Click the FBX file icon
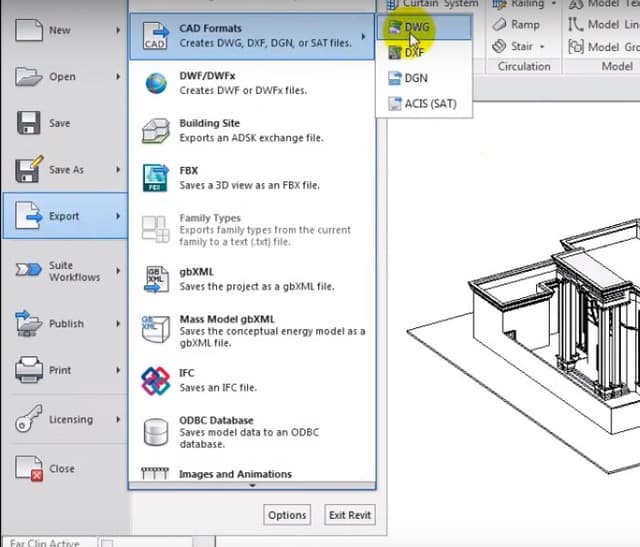Image resolution: width=640 pixels, height=547 pixels. pos(156,178)
